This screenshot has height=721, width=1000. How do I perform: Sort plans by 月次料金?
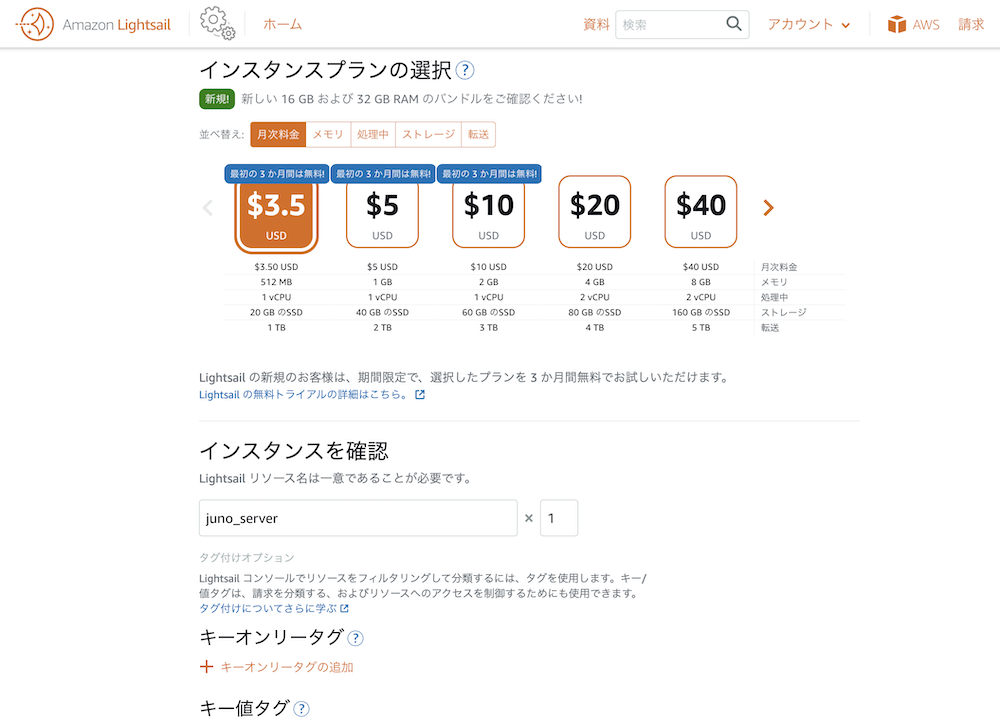[278, 135]
